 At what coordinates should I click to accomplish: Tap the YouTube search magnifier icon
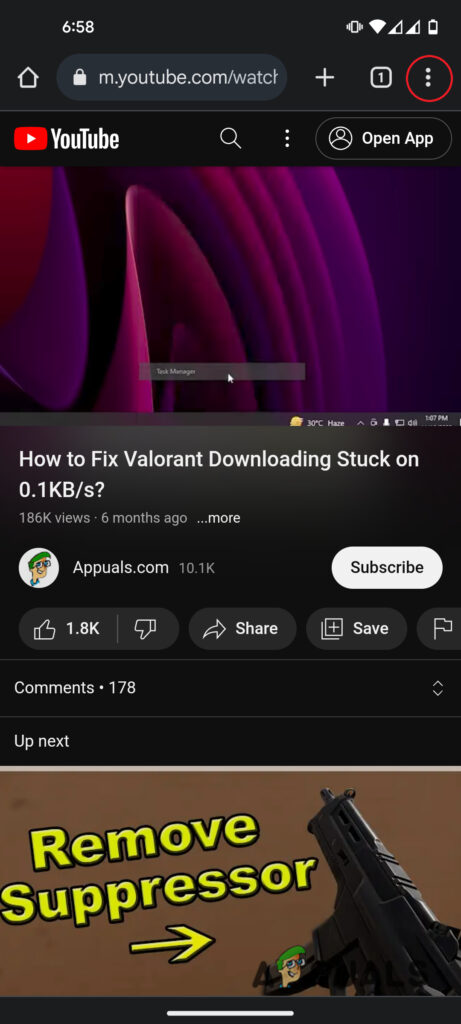pyautogui.click(x=230, y=138)
